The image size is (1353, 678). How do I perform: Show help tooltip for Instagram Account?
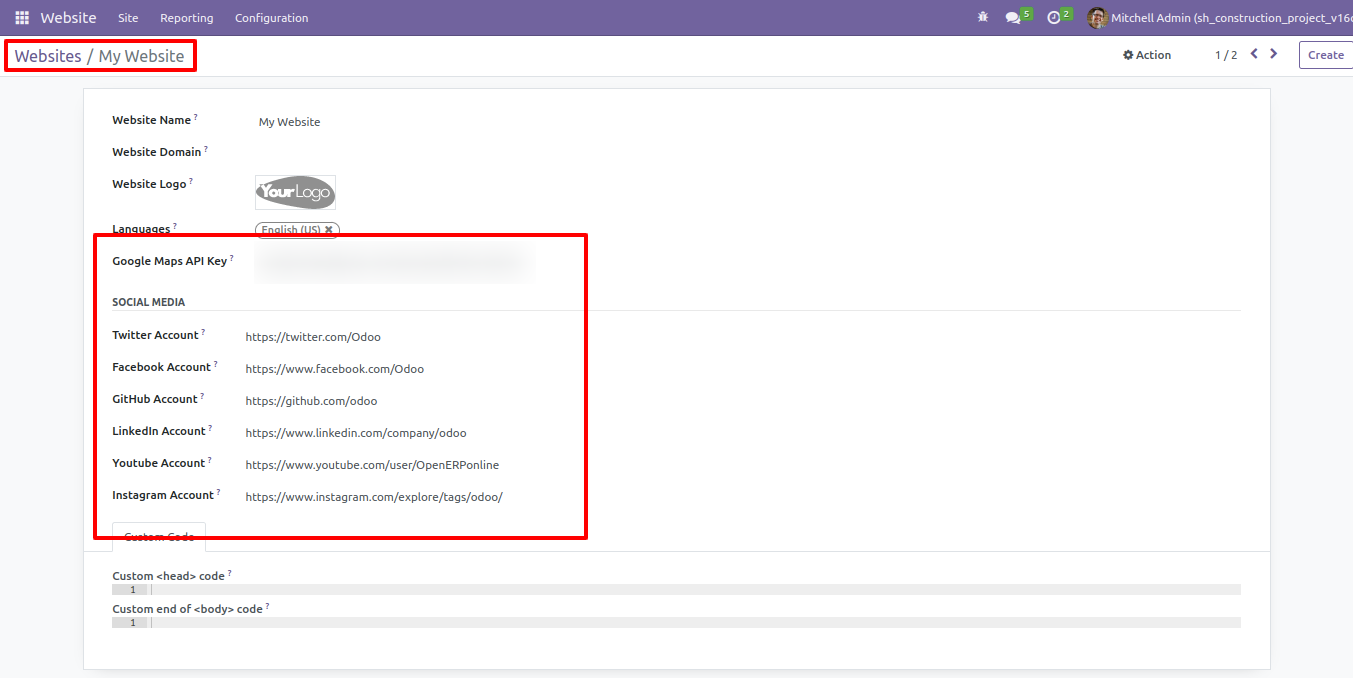219,492
